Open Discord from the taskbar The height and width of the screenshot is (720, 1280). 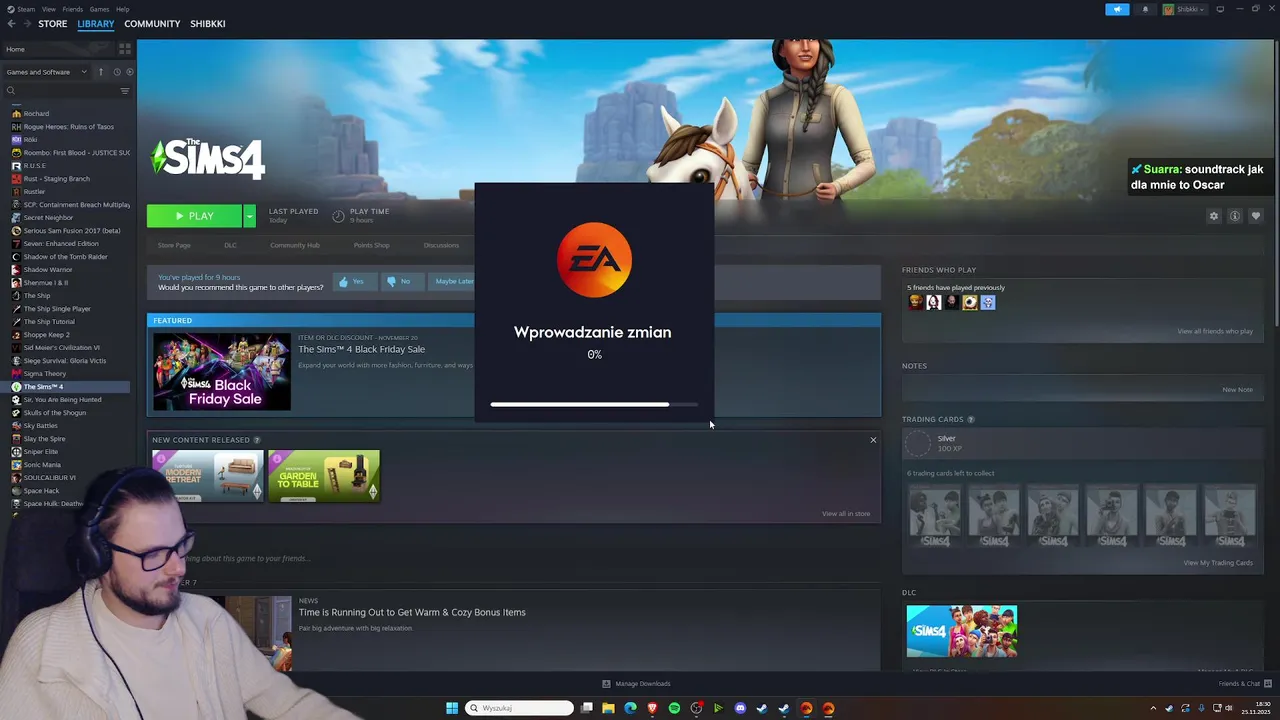[740, 708]
